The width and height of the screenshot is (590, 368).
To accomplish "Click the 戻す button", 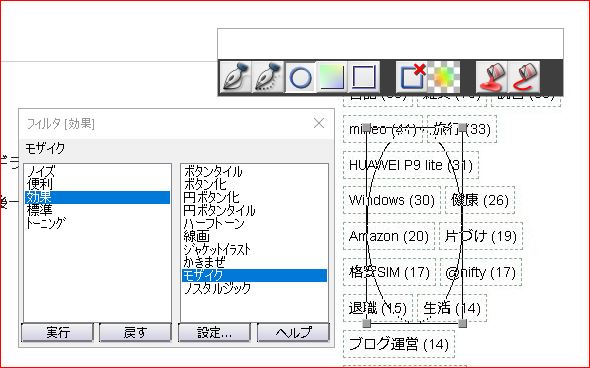I will click(x=135, y=333).
